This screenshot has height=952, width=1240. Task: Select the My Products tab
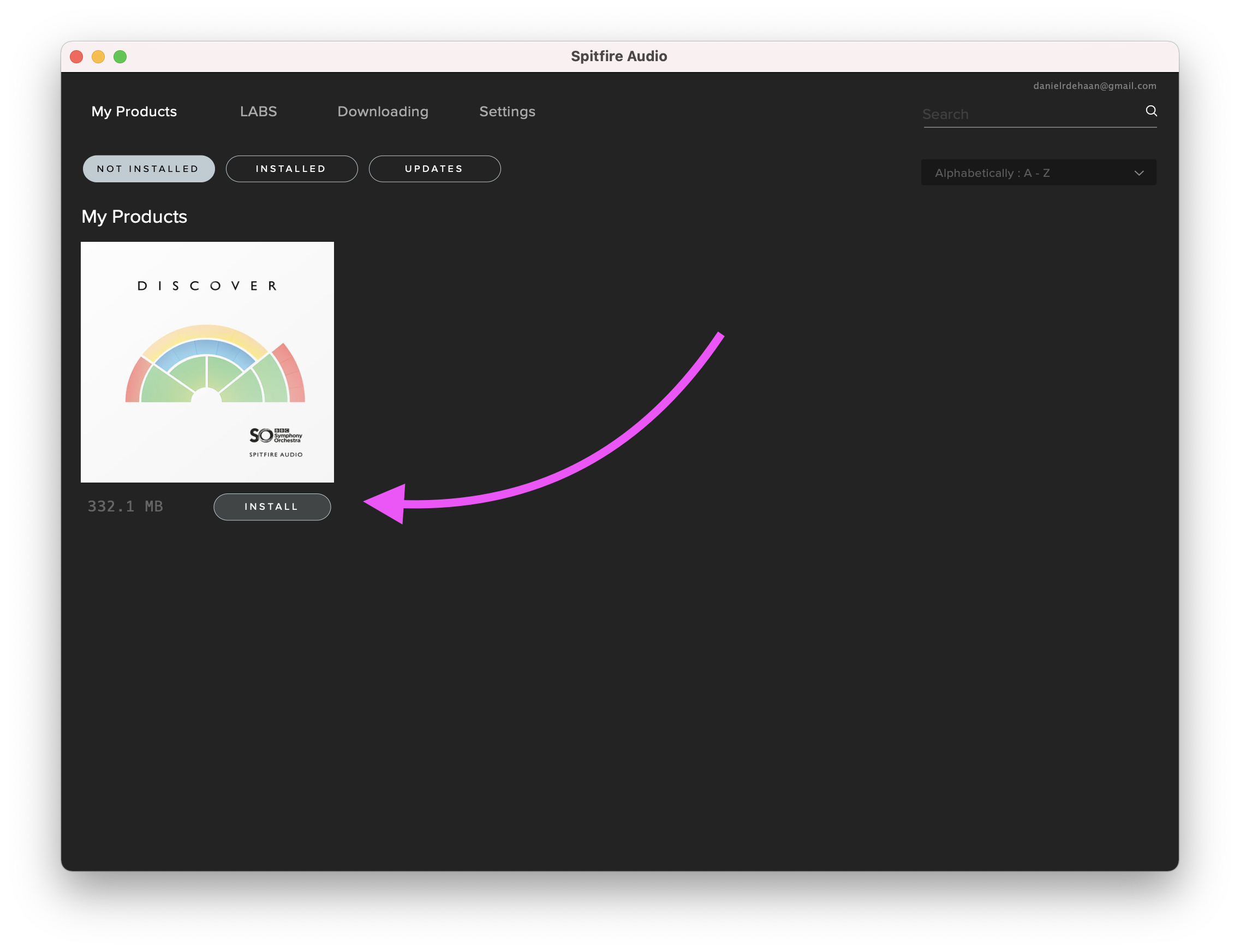pos(134,112)
